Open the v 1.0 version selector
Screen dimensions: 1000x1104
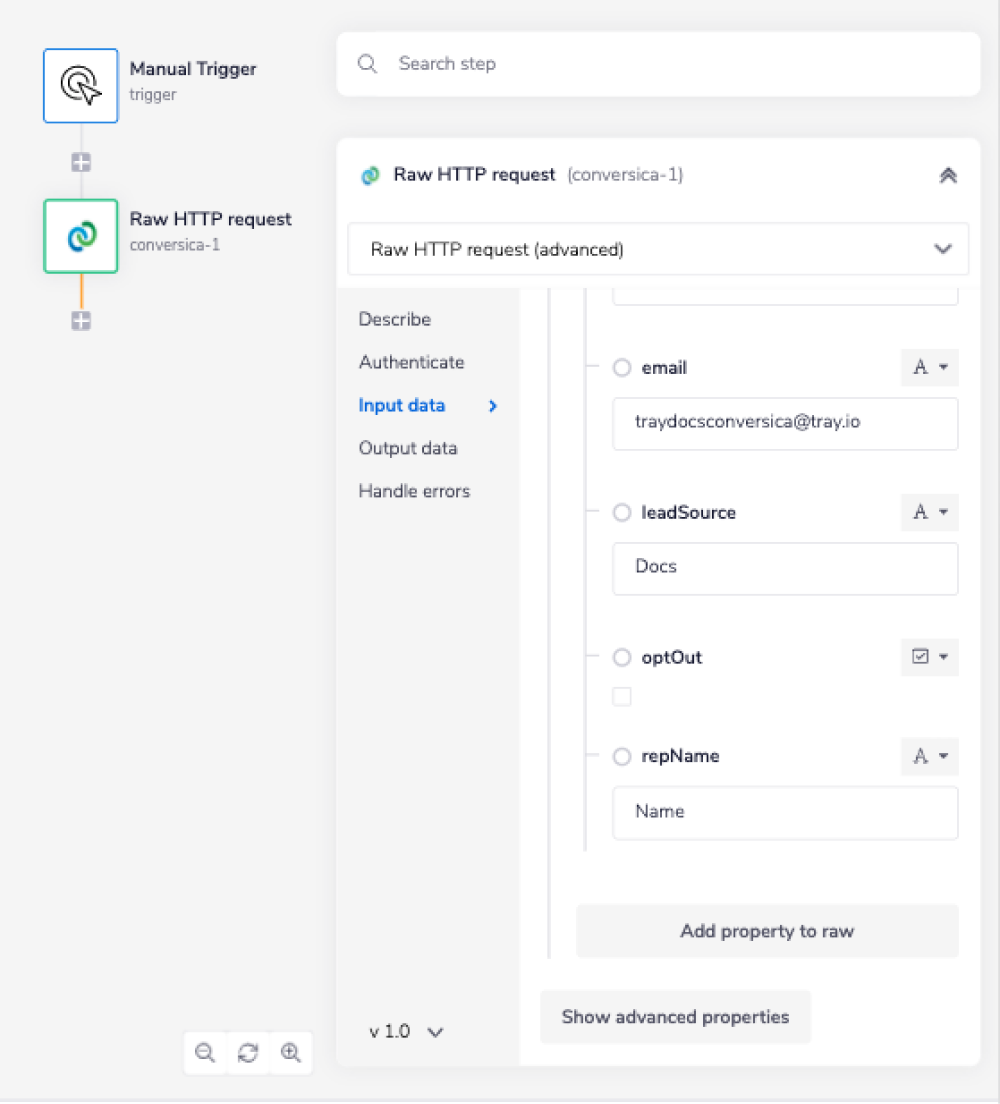click(406, 1031)
